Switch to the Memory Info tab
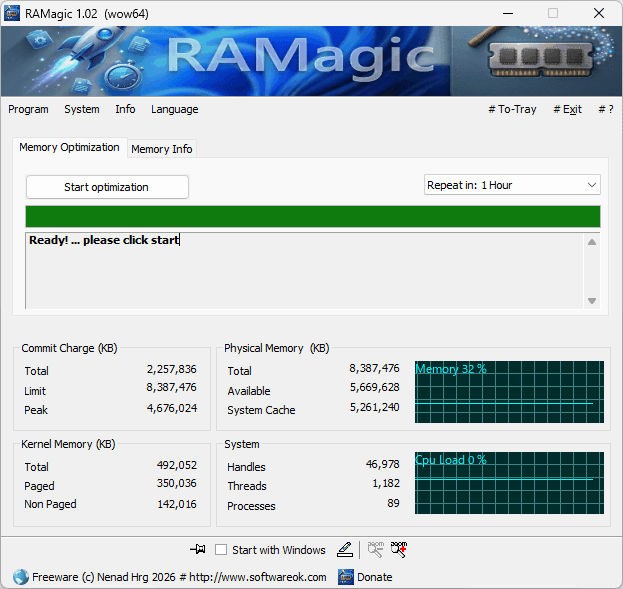623x589 pixels. pyautogui.click(x=162, y=149)
